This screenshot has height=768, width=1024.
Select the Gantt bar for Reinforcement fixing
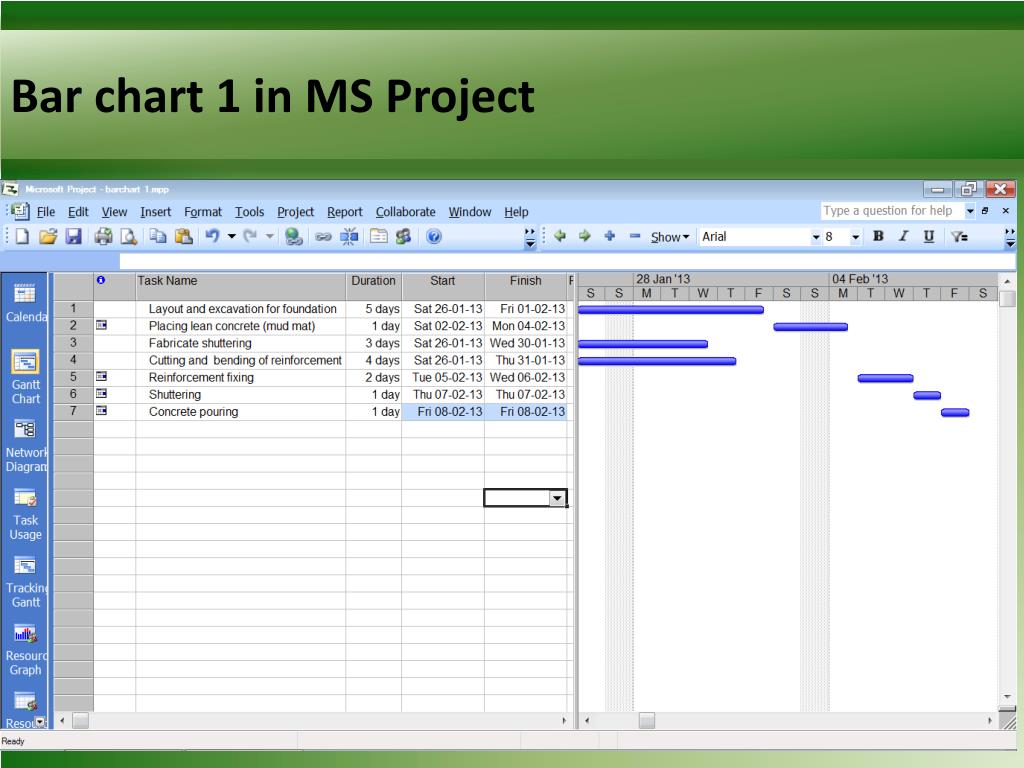point(885,378)
